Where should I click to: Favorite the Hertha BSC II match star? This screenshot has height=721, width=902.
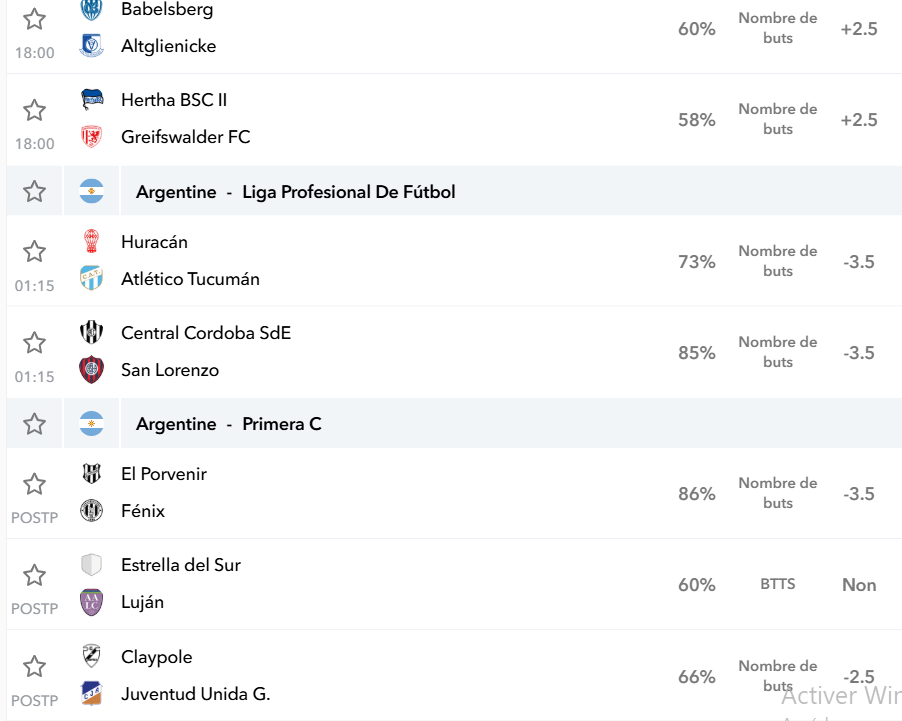point(35,110)
